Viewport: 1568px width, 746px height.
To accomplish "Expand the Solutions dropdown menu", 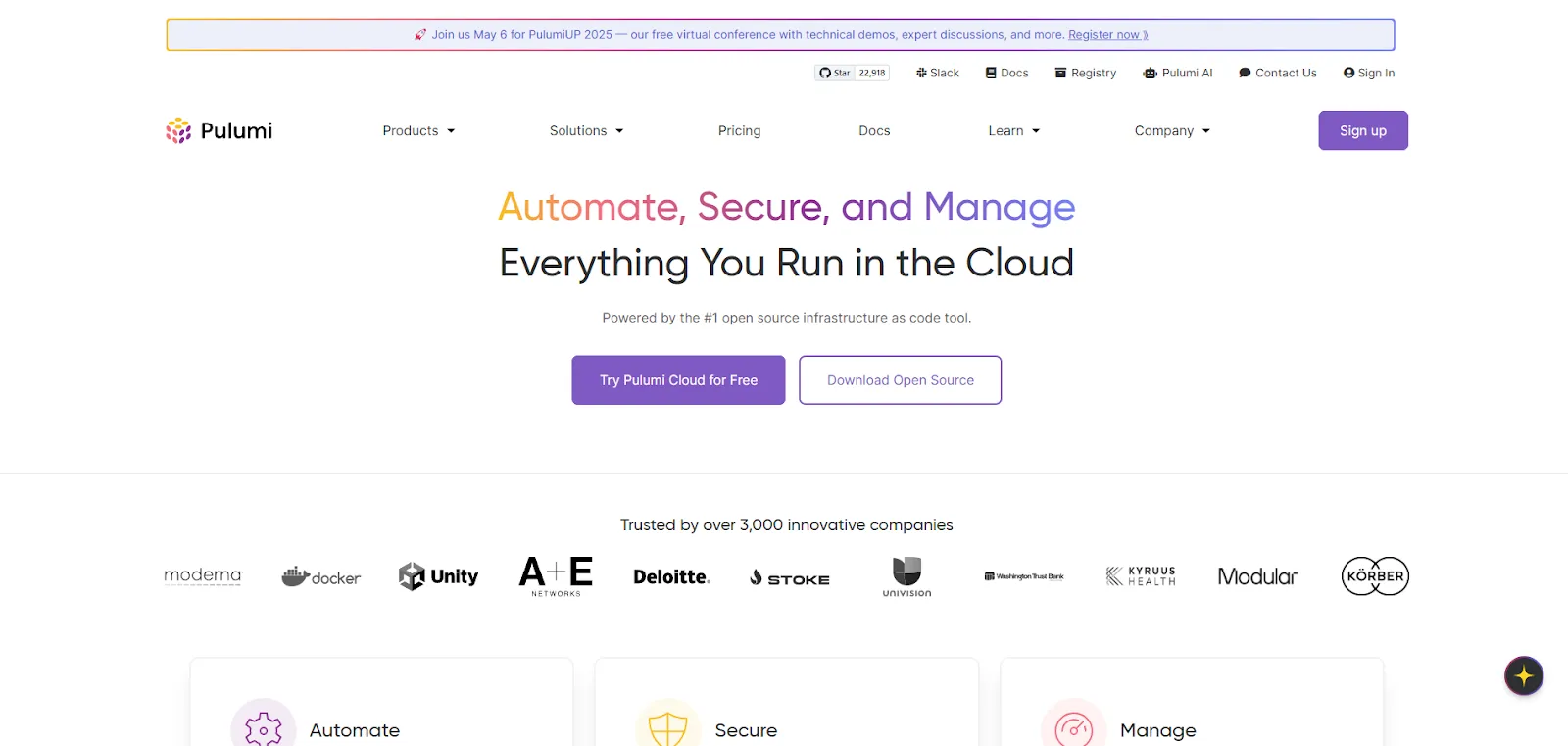I will pos(586,130).
